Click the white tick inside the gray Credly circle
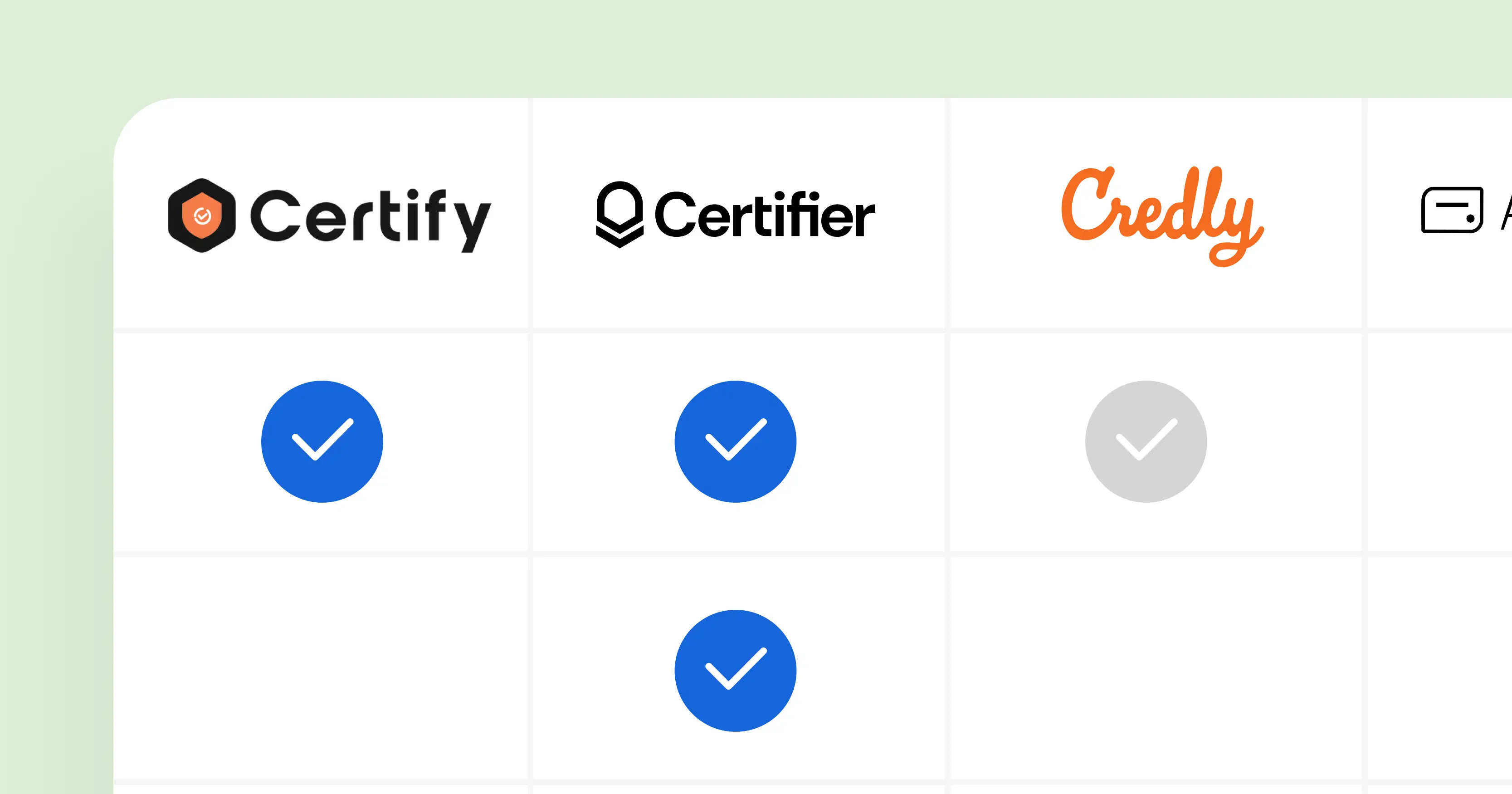 point(1146,440)
